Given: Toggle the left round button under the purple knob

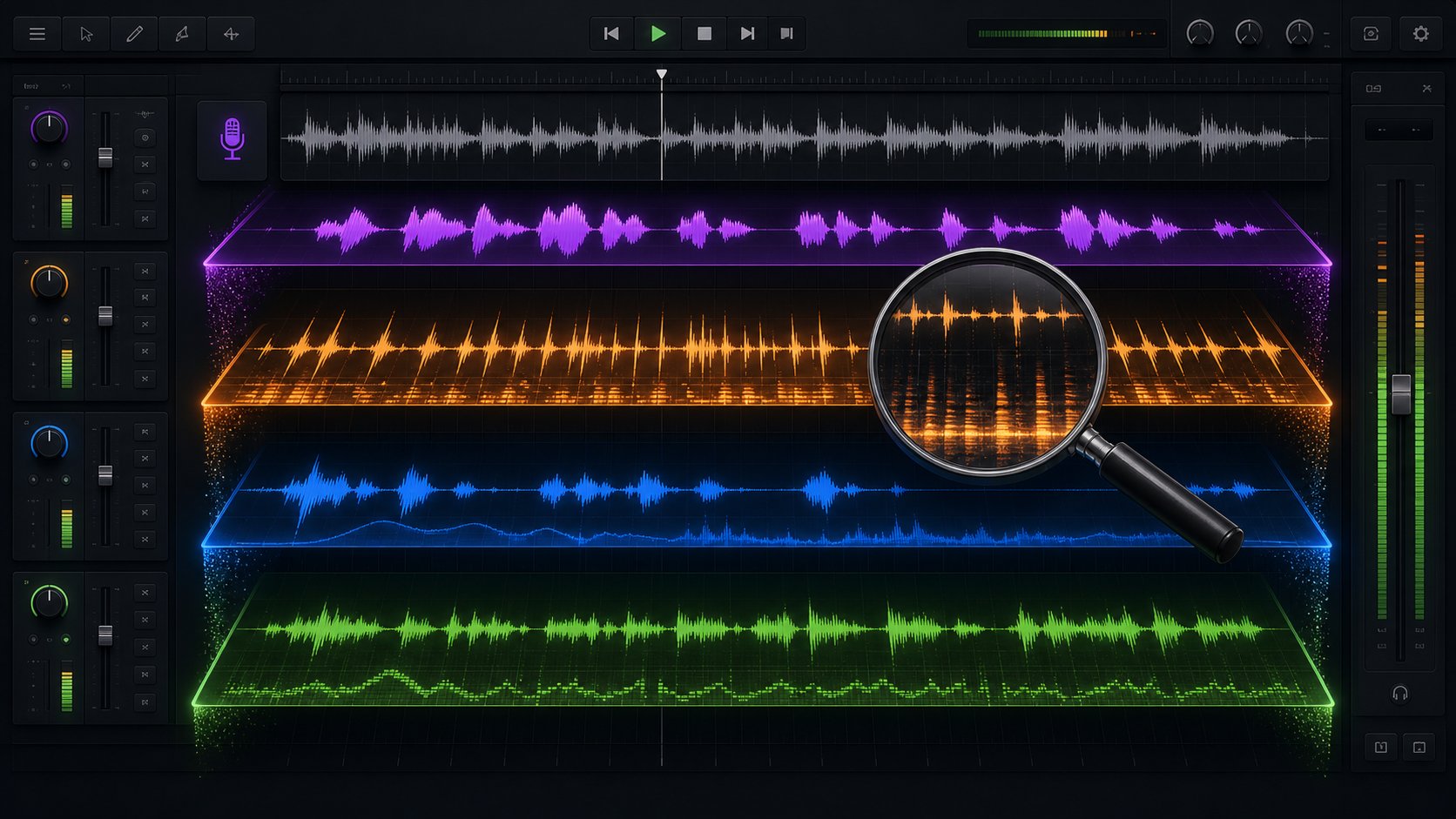Looking at the screenshot, I should pos(33,164).
